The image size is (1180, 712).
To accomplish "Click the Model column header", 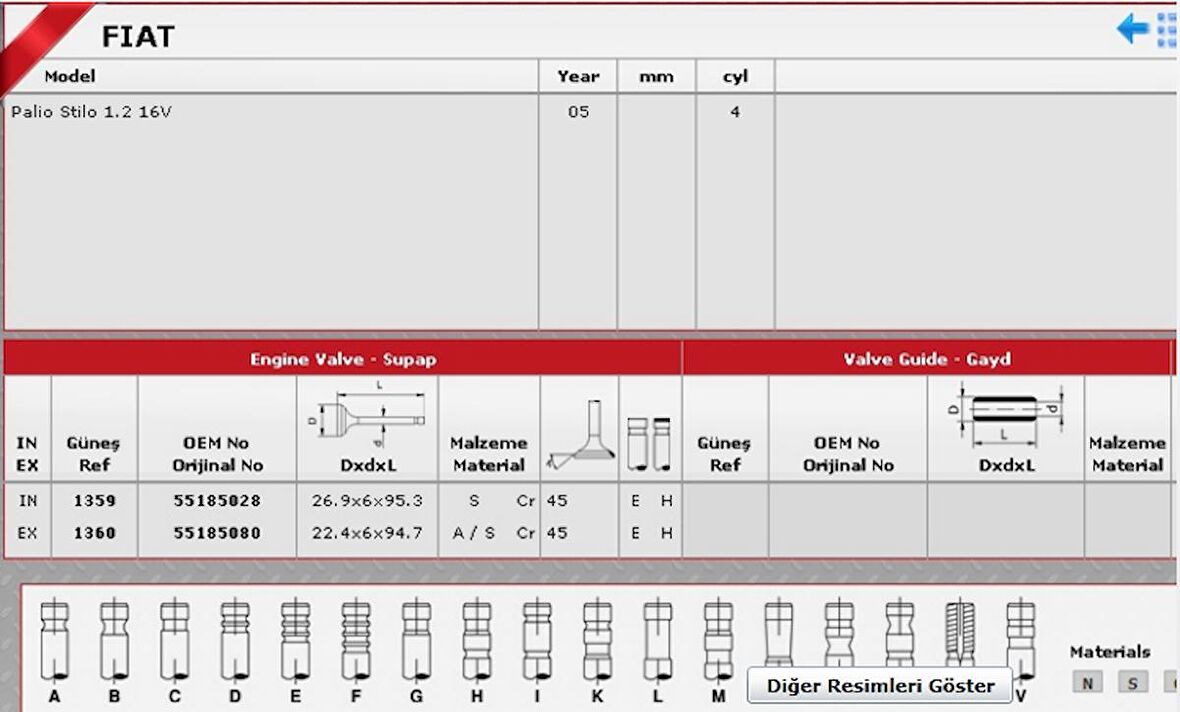I will pyautogui.click(x=70, y=76).
